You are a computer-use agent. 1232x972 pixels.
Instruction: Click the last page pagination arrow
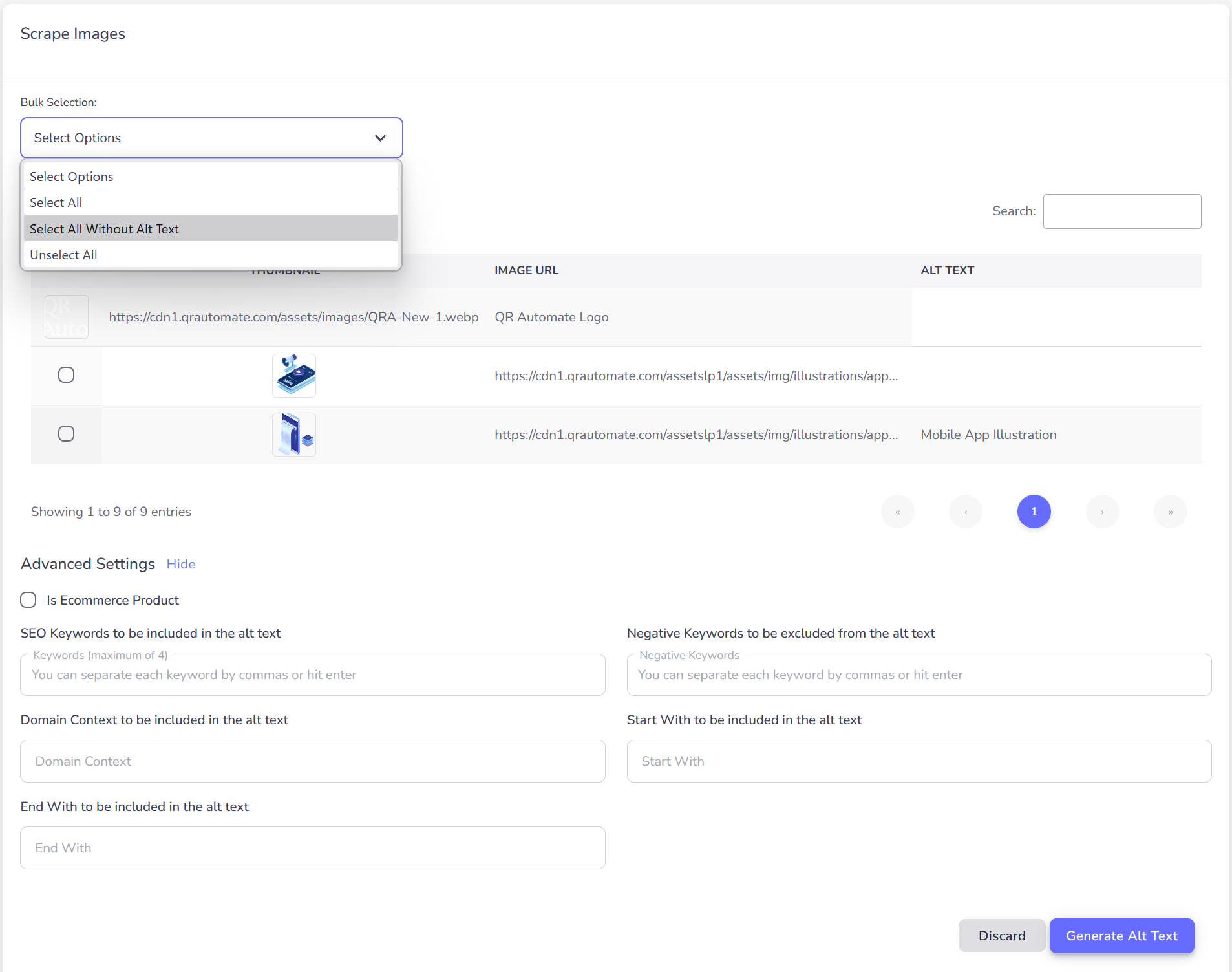[x=1170, y=512]
